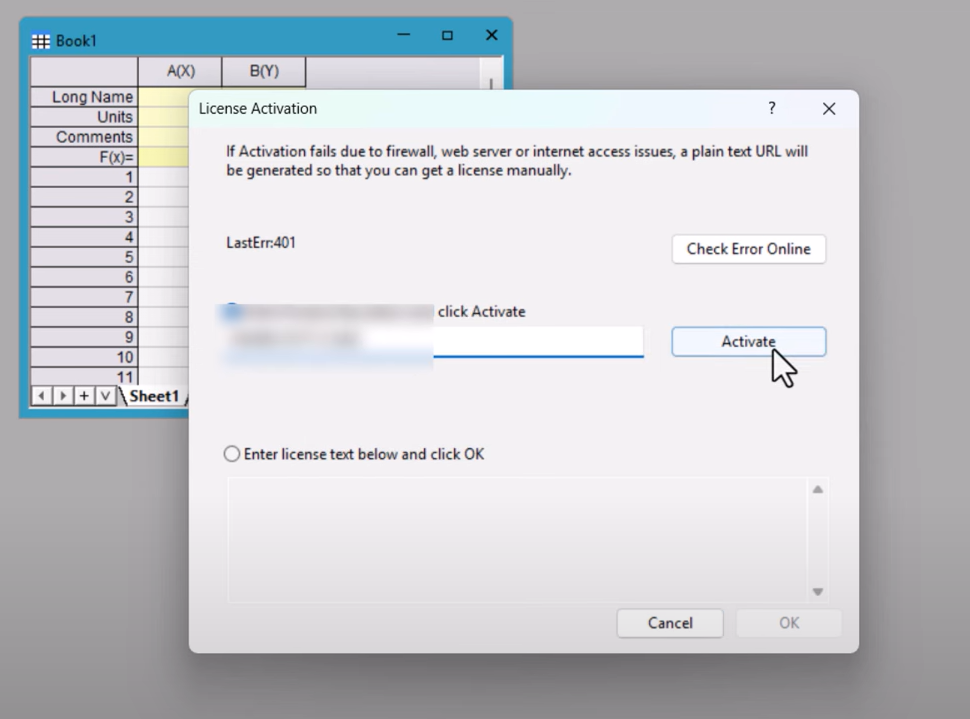Cancel the license activation dialog
The image size is (970, 719).
(x=669, y=623)
